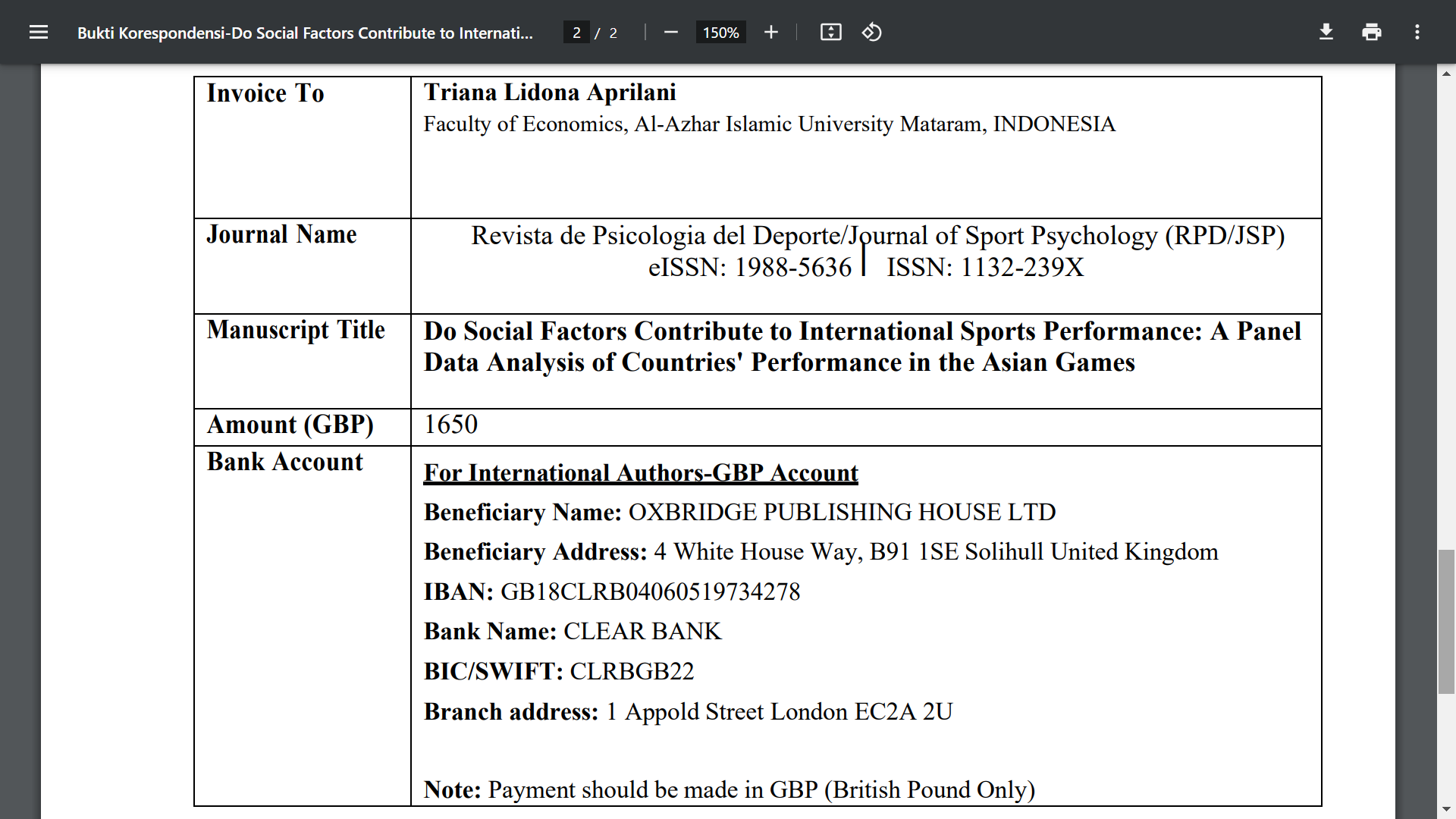The height and width of the screenshot is (819, 1456).
Task: Click the eISSN 1988-5636 text
Action: click(x=749, y=268)
